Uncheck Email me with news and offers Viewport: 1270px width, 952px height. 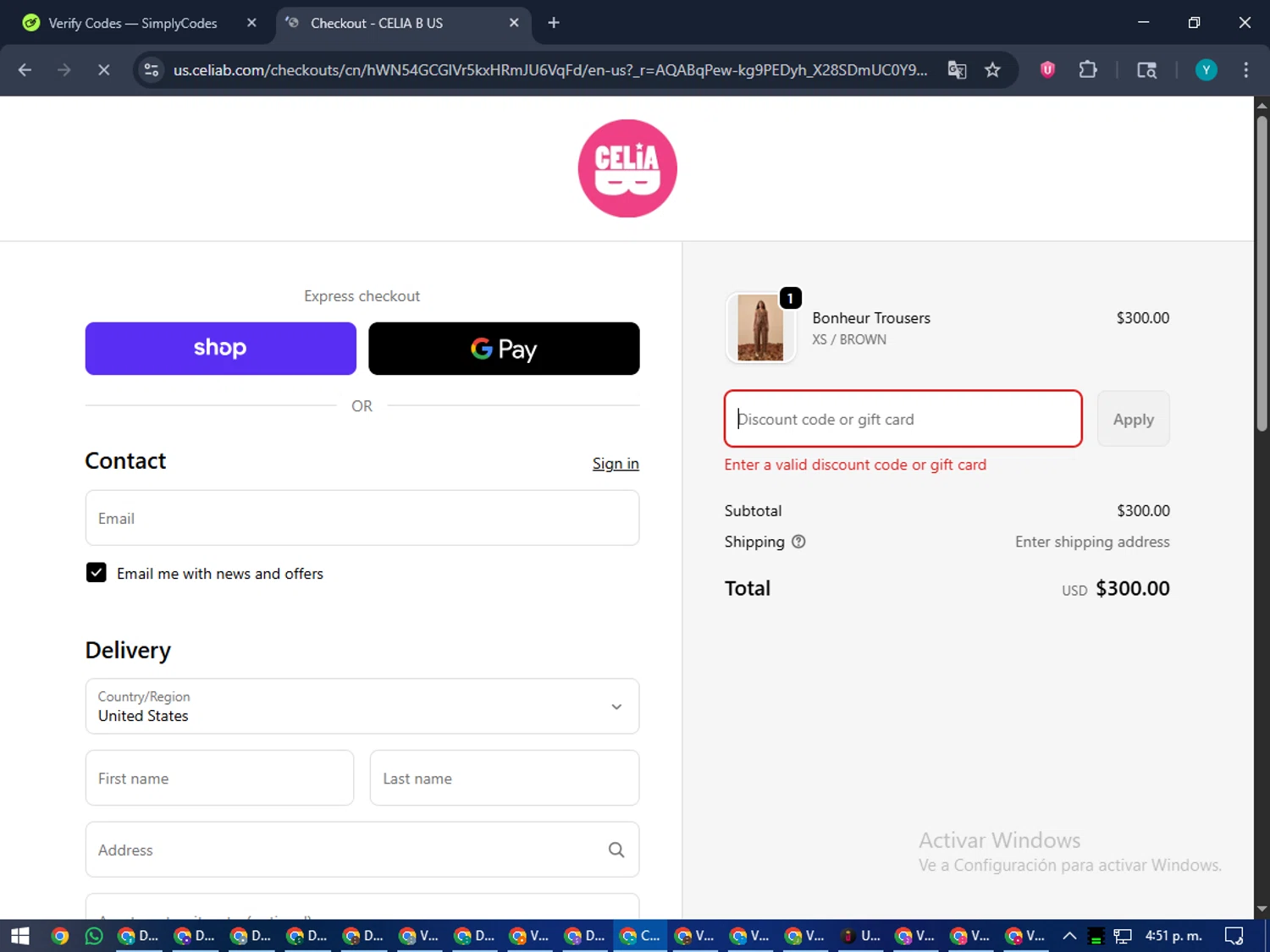(97, 573)
